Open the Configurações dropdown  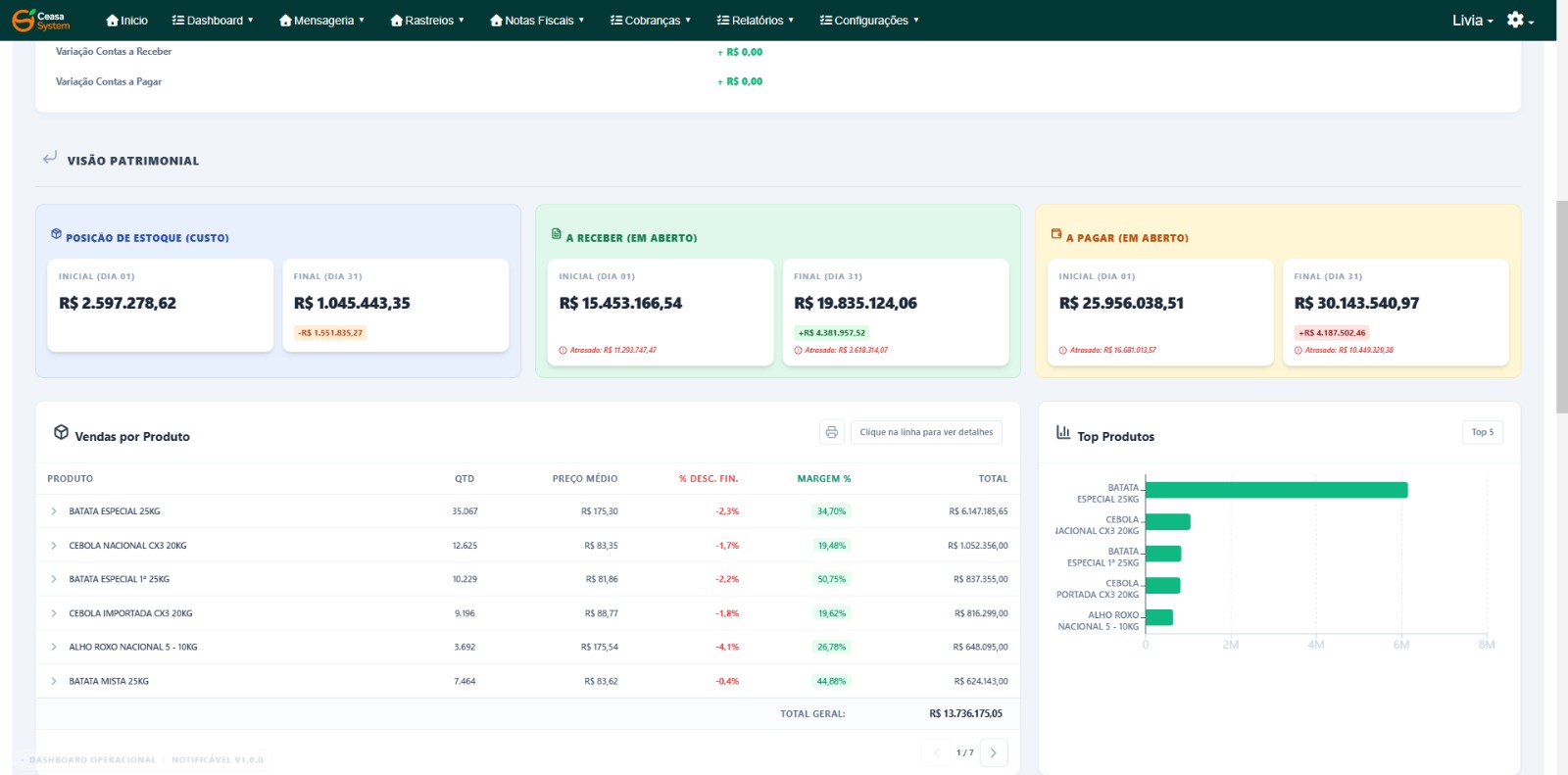869,21
